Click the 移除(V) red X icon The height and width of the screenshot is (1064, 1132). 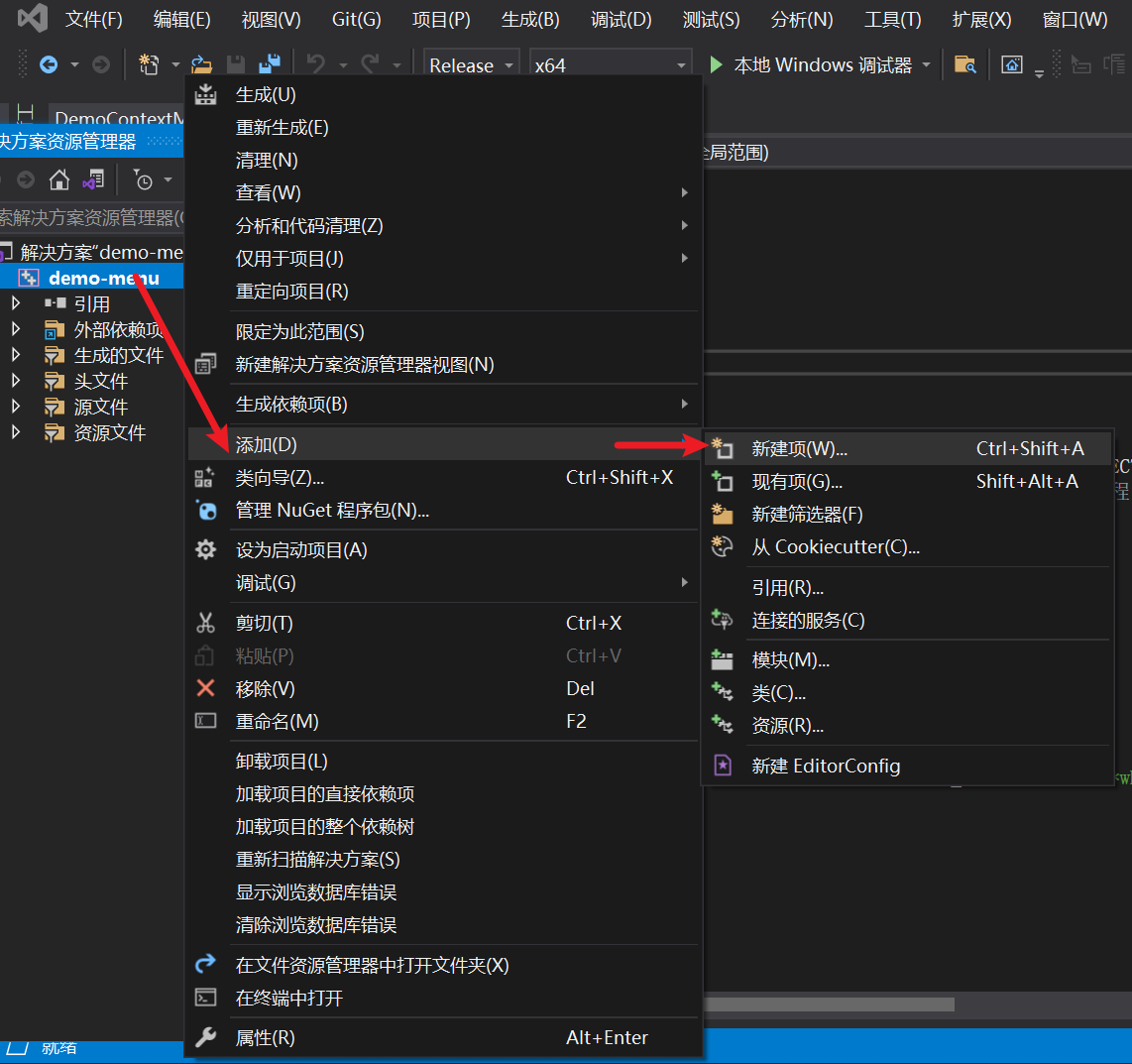[205, 688]
